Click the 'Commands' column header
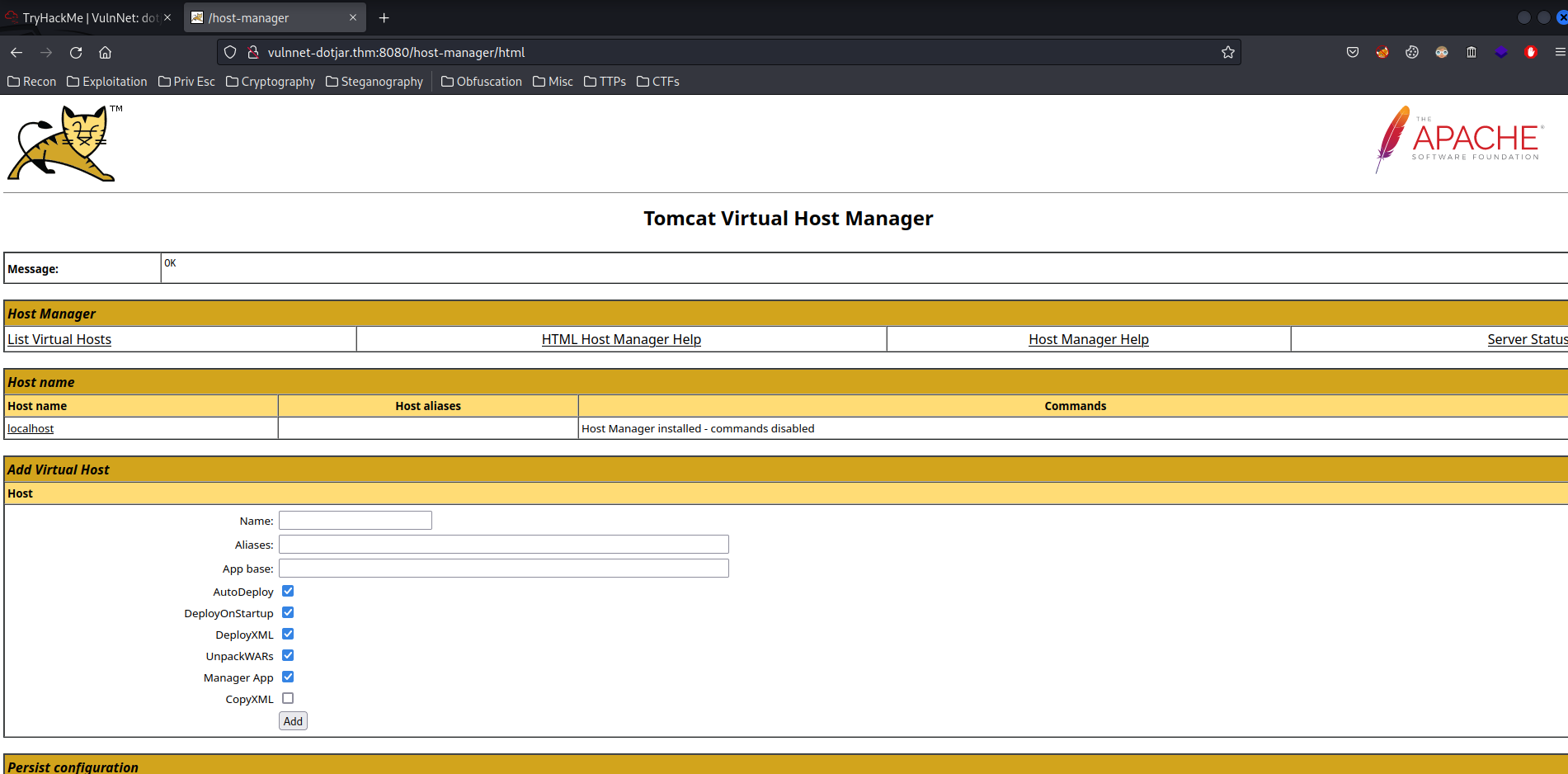The height and width of the screenshot is (774, 1568). (1076, 406)
